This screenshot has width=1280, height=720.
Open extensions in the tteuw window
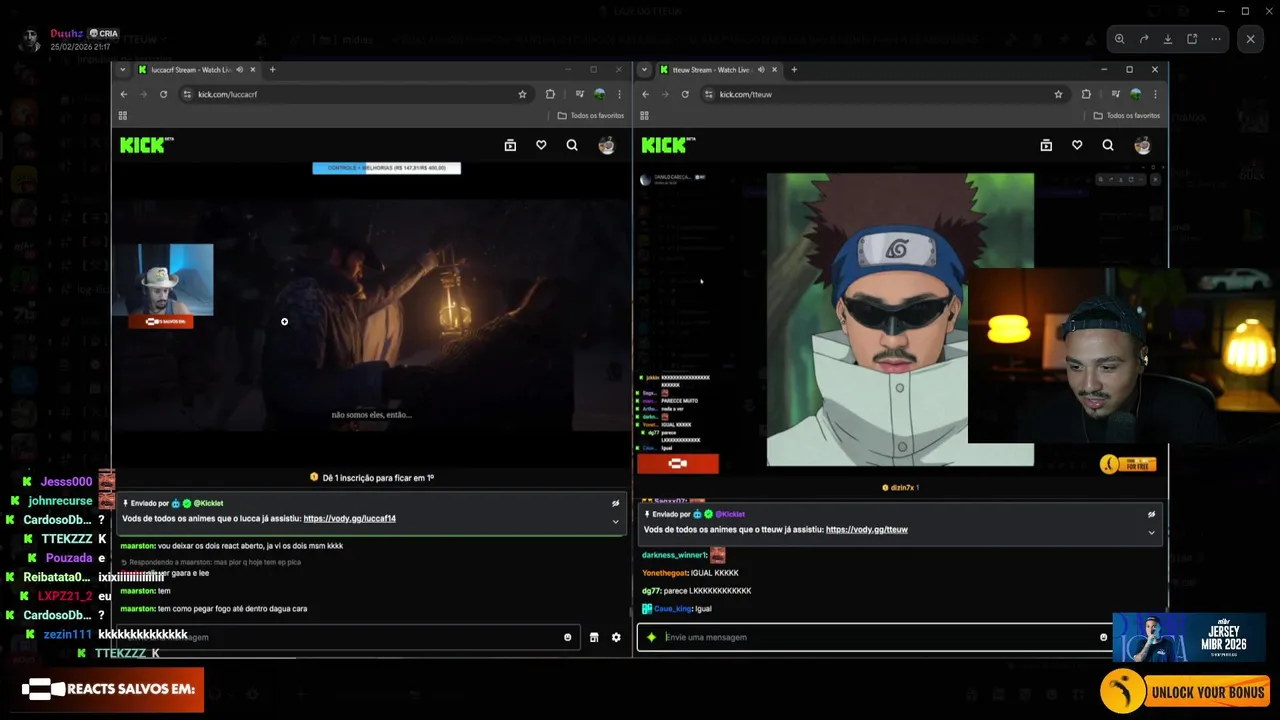(x=1086, y=94)
